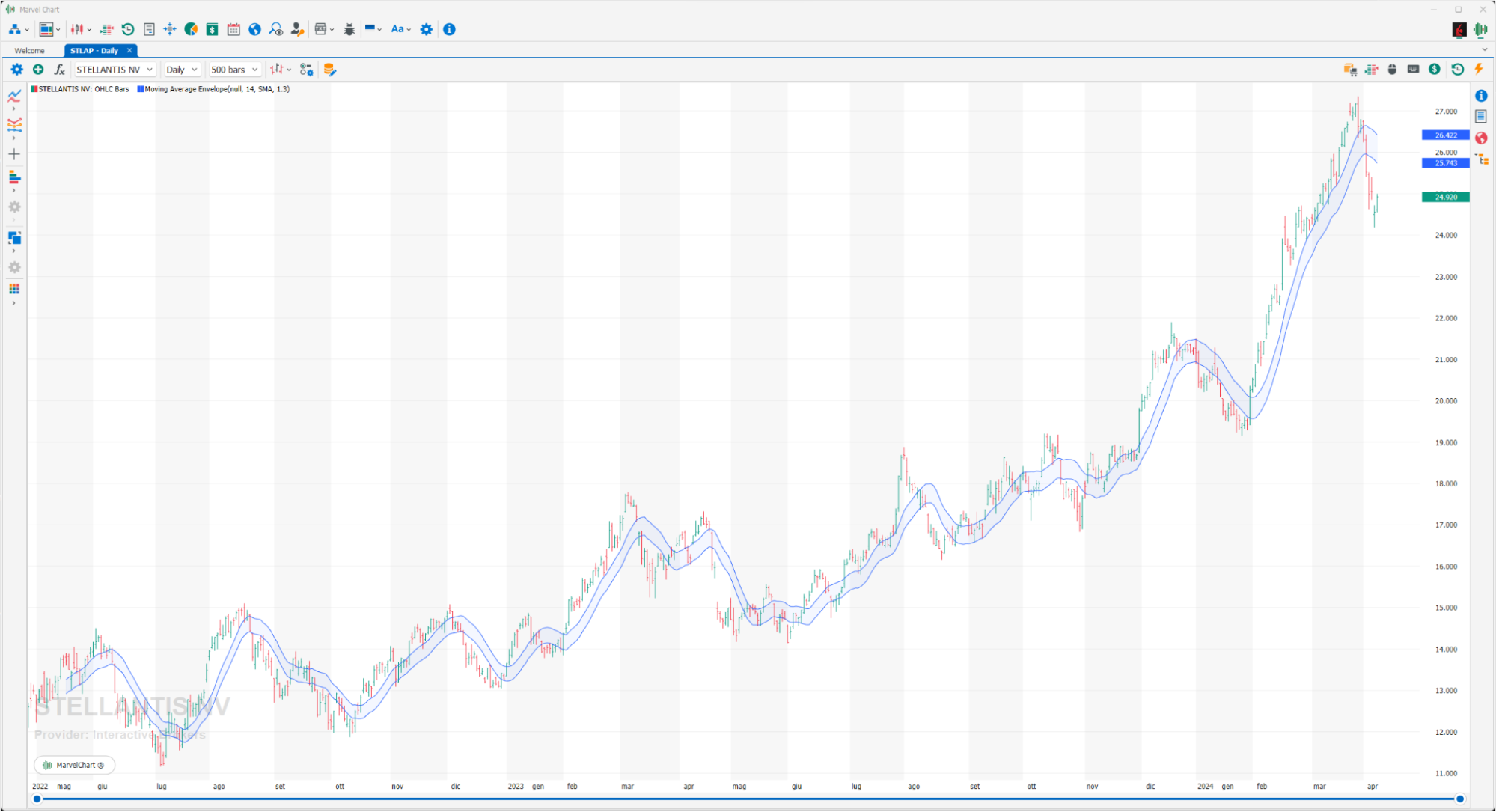Expand the trend line tool submenu chevron

pos(13,109)
